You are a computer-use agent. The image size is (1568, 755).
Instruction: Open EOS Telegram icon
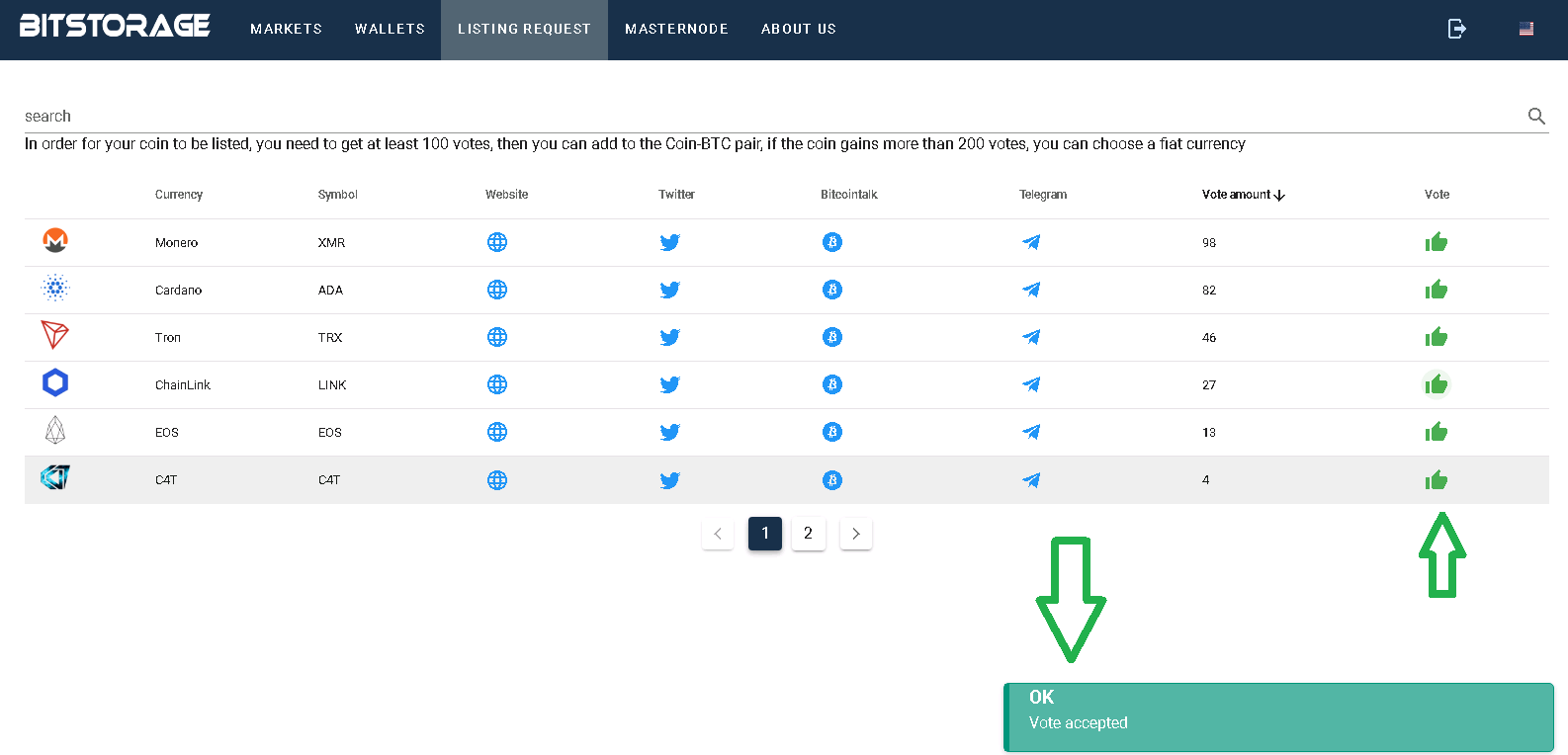click(x=1031, y=432)
